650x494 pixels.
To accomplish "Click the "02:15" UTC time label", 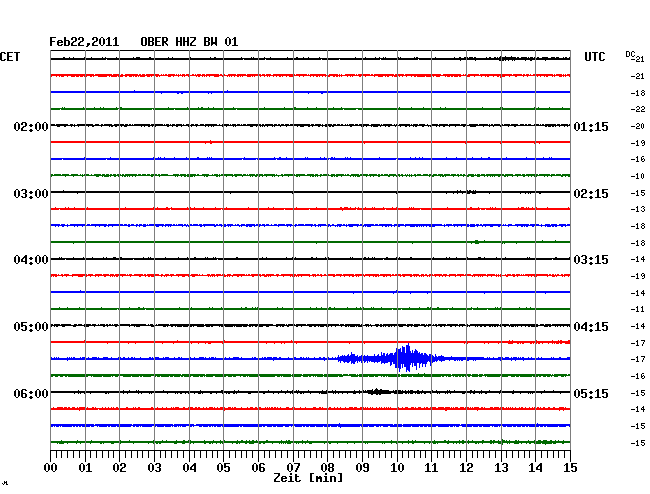I will 591,194.
